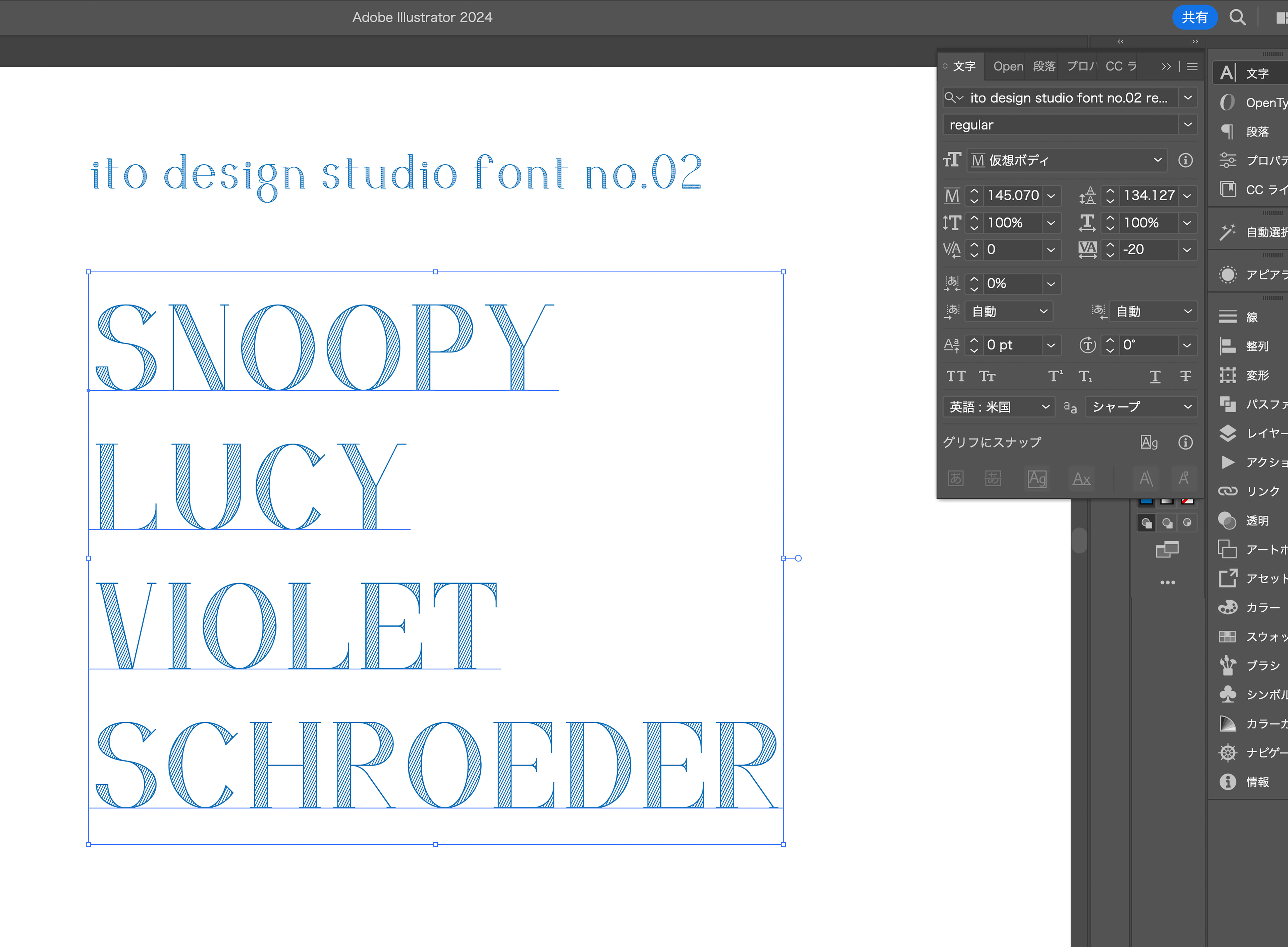Toggle Strikethrough text style

[1185, 377]
